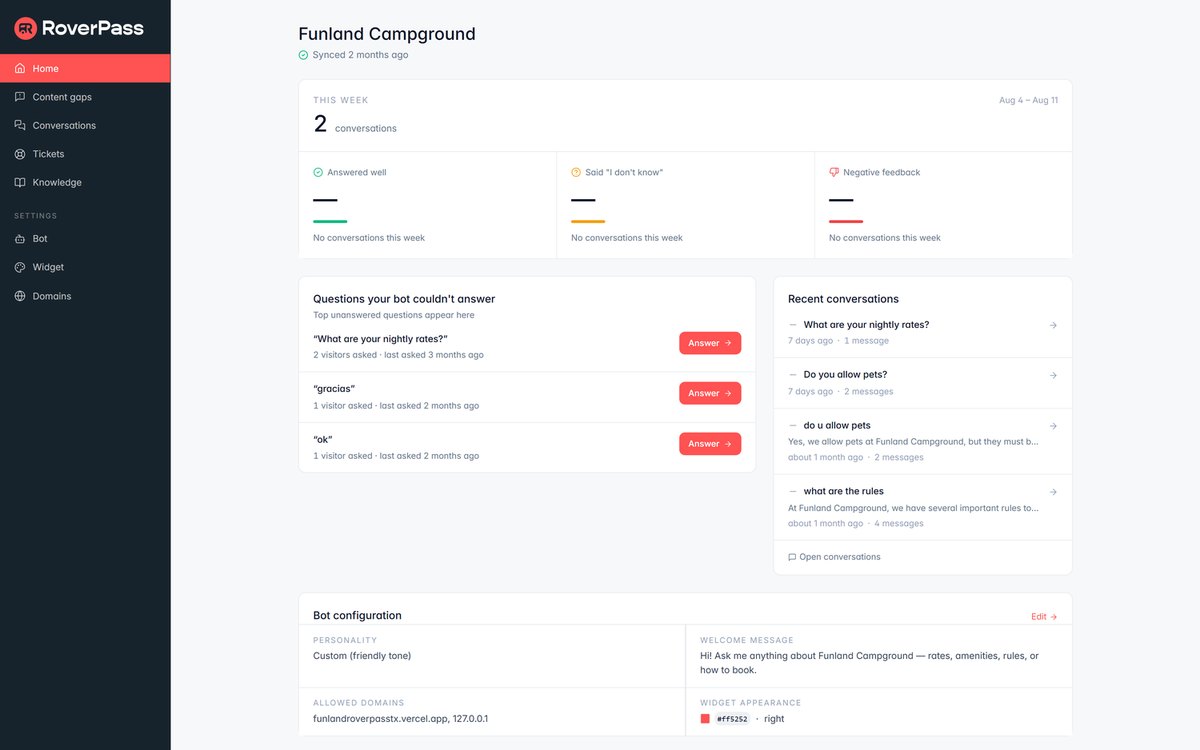The height and width of the screenshot is (750, 1200).
Task: Open the Home page in sidebar
Action: point(85,69)
